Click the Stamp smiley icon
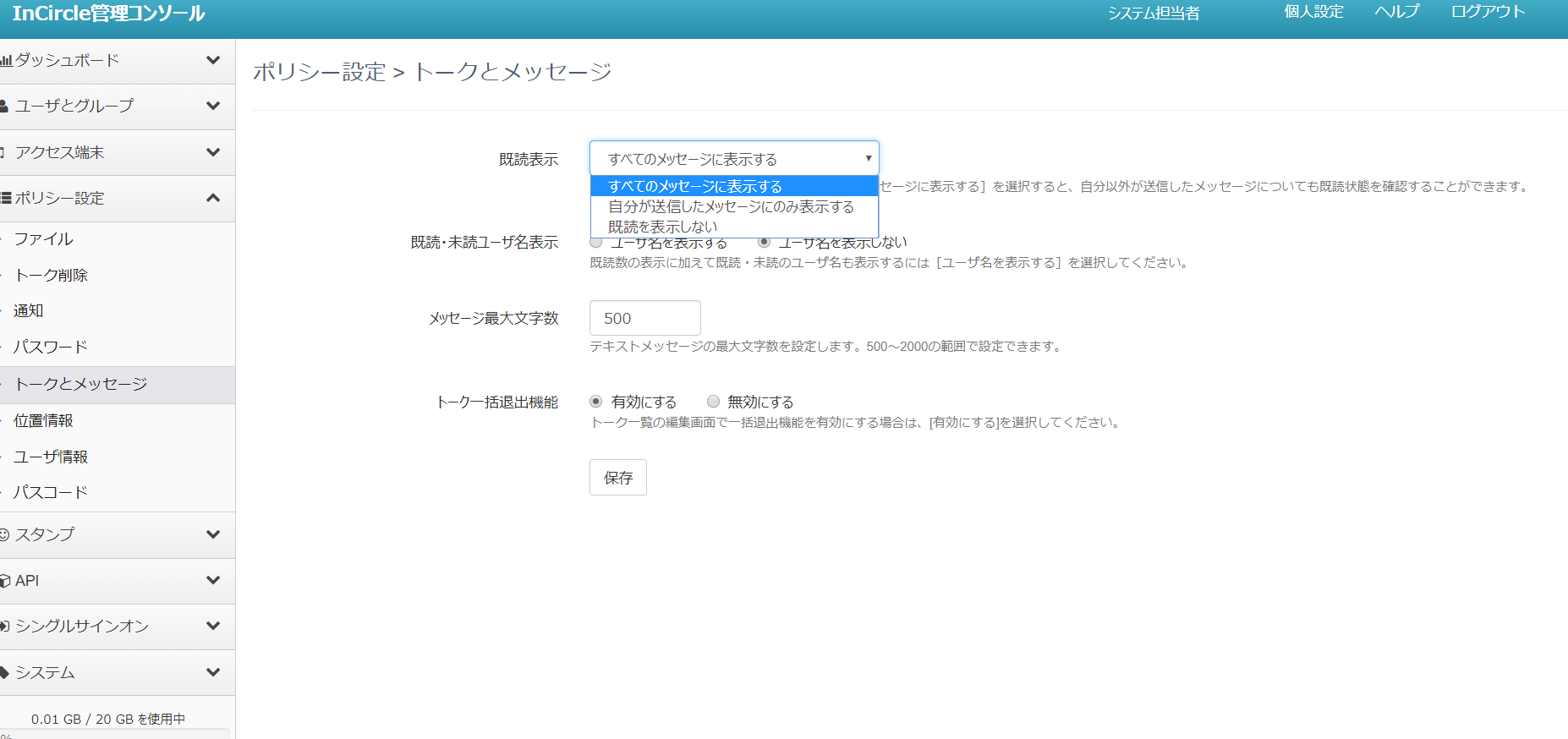 [4, 535]
